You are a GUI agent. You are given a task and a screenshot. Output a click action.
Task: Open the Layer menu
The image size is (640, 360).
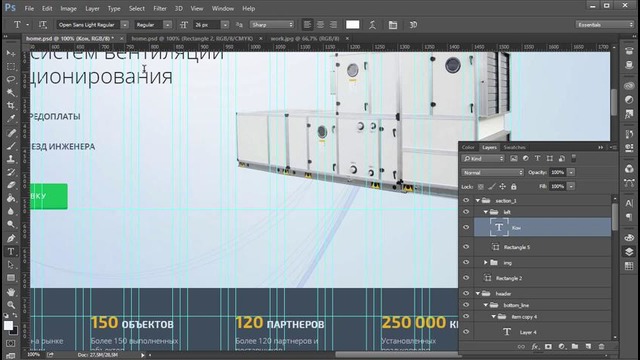(x=92, y=9)
